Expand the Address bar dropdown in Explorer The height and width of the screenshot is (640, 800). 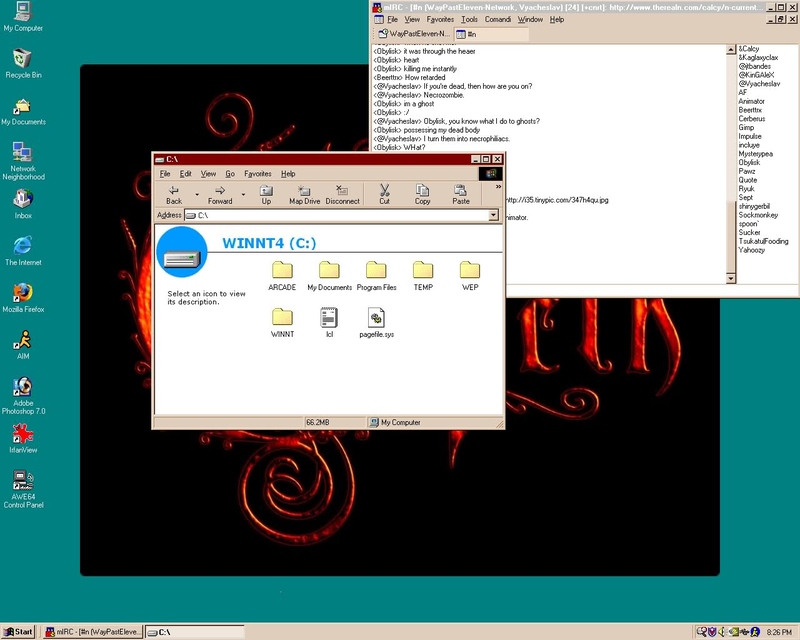(x=493, y=215)
